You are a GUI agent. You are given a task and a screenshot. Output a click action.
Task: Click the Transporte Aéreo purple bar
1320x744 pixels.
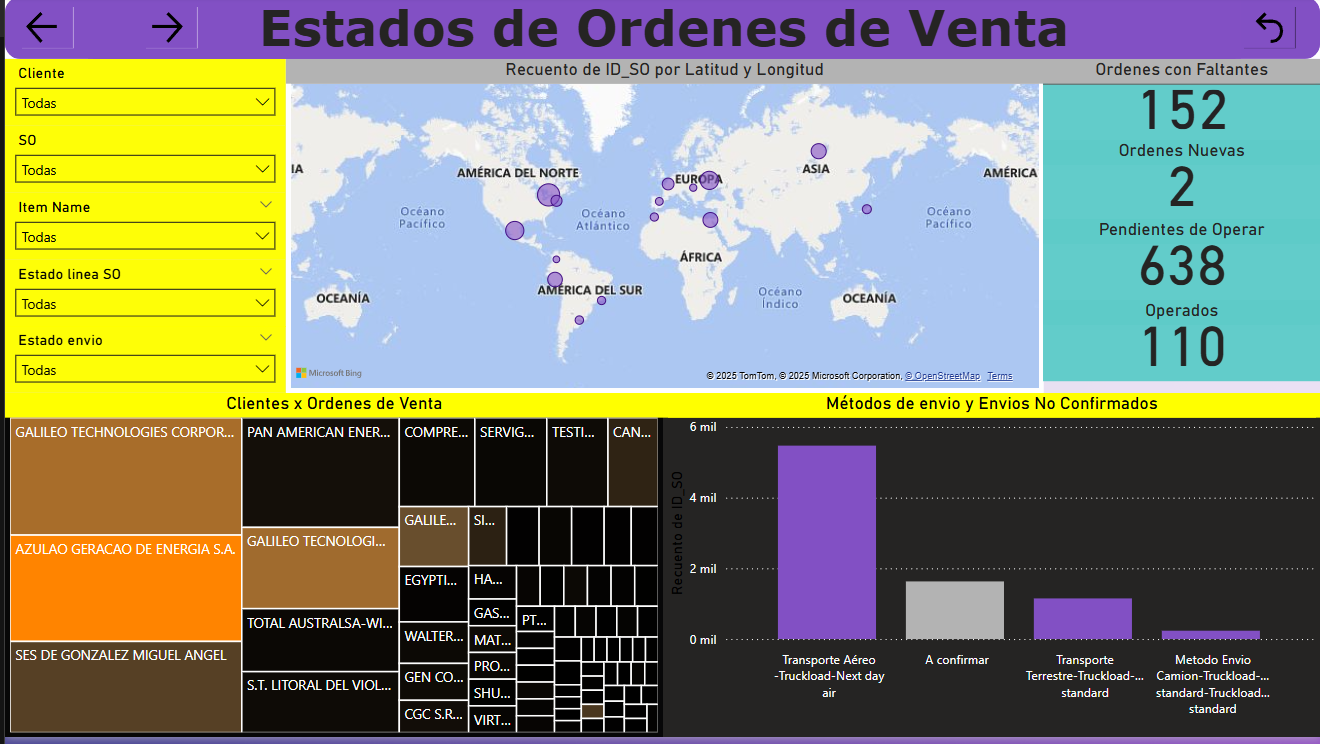(x=827, y=542)
